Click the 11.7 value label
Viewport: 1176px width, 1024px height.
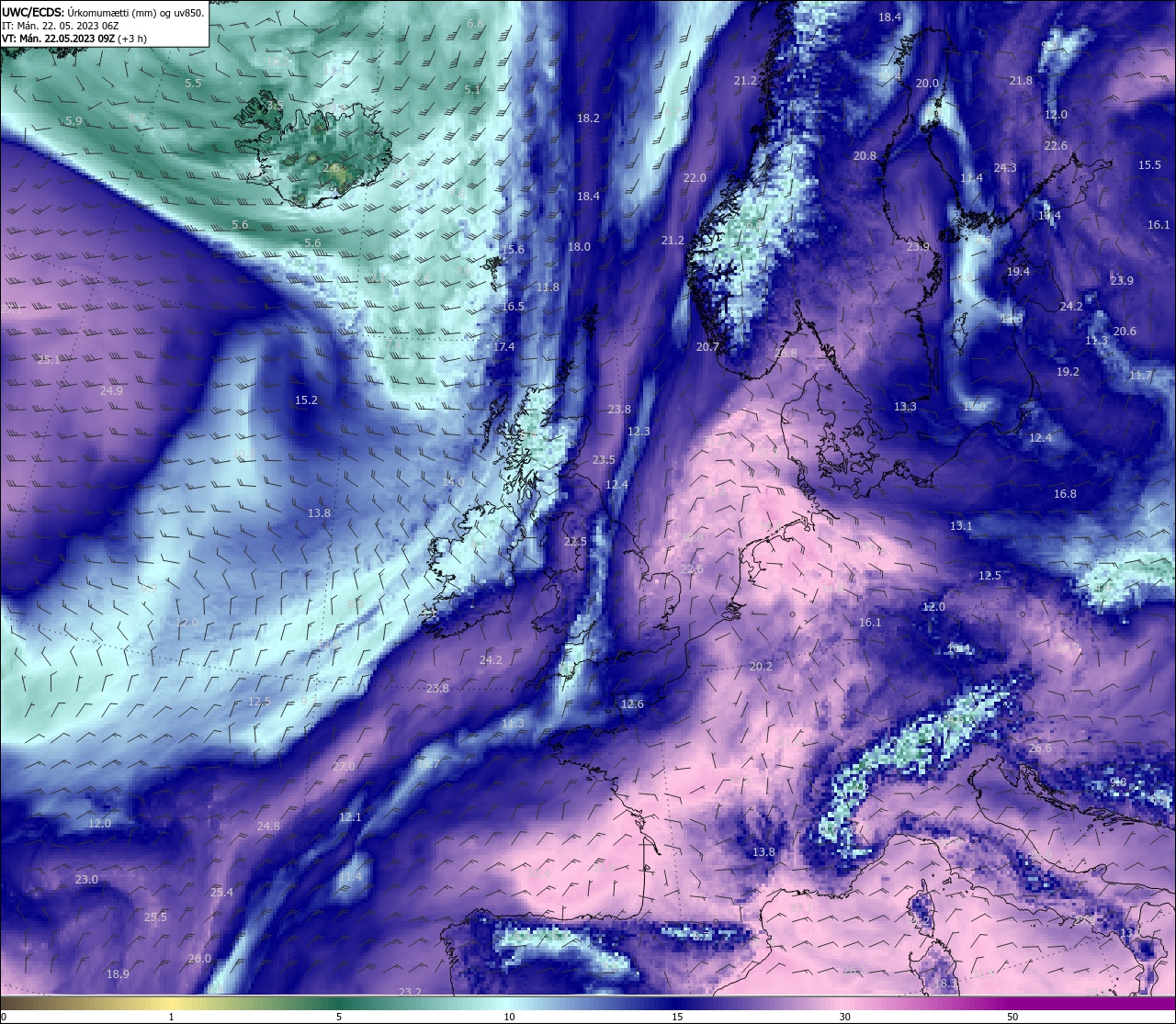[x=1140, y=375]
